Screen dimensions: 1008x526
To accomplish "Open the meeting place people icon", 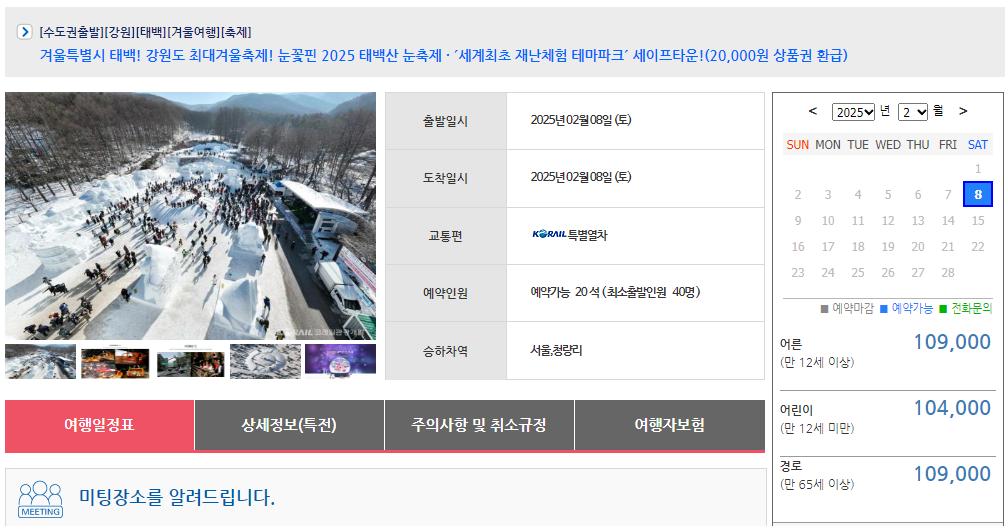I will point(40,499).
